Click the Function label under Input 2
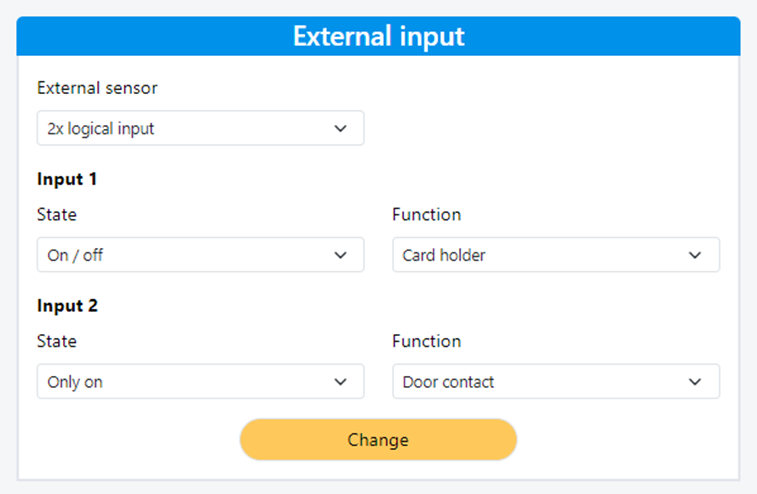This screenshot has width=757, height=494. click(x=427, y=341)
